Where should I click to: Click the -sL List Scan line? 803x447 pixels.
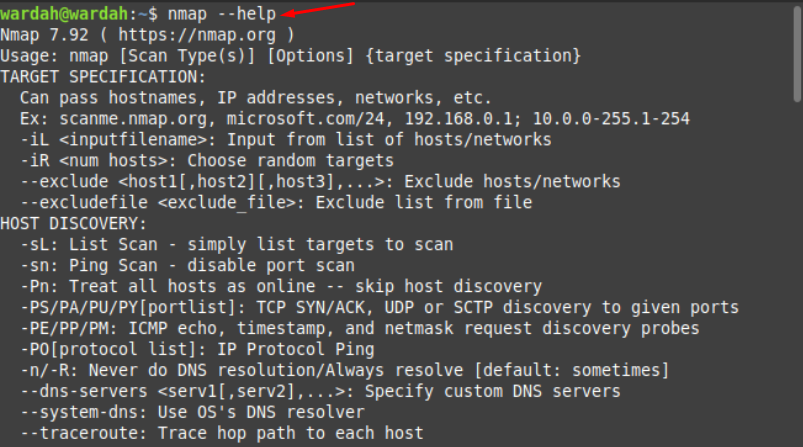[x=237, y=245]
